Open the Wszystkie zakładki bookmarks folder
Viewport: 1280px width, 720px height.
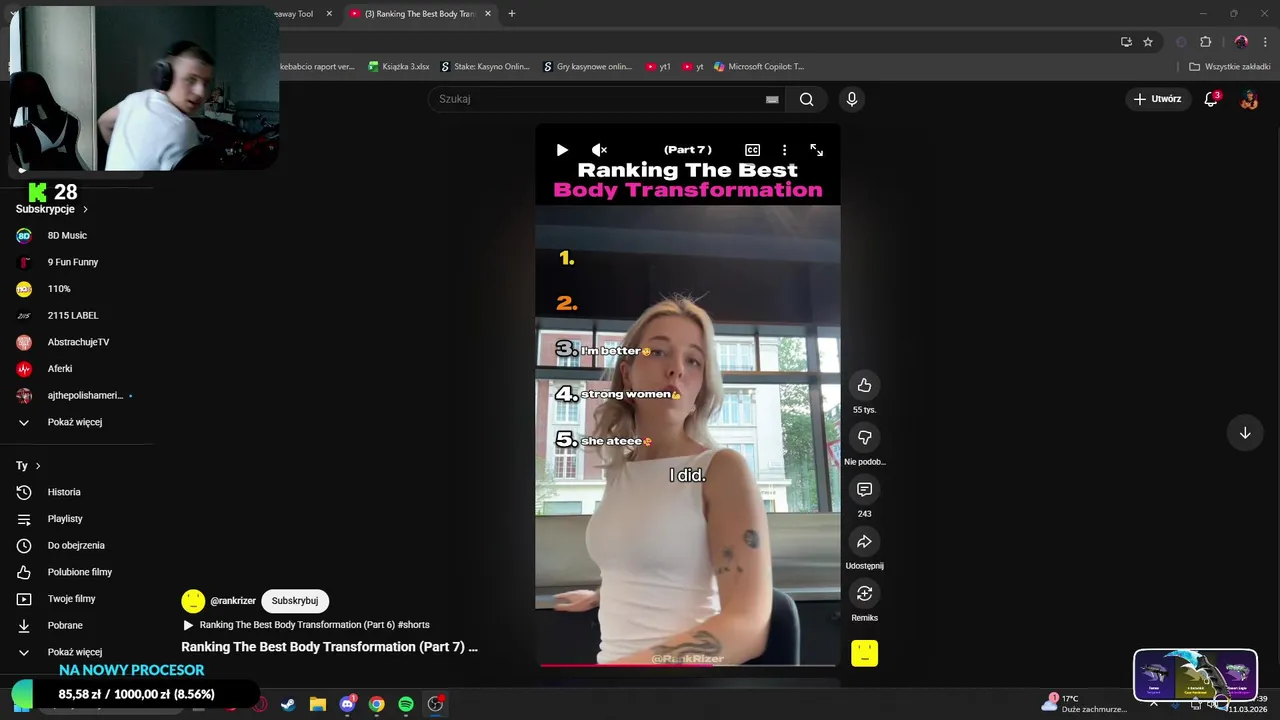(1230, 67)
